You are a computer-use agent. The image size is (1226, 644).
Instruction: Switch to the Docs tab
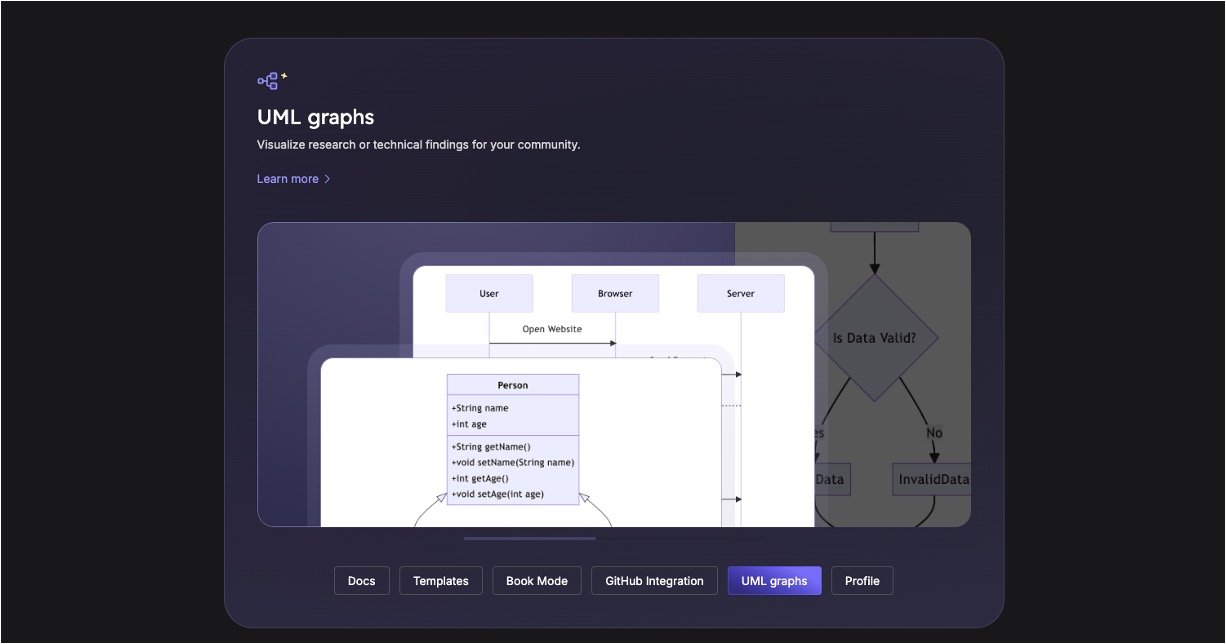(x=361, y=581)
